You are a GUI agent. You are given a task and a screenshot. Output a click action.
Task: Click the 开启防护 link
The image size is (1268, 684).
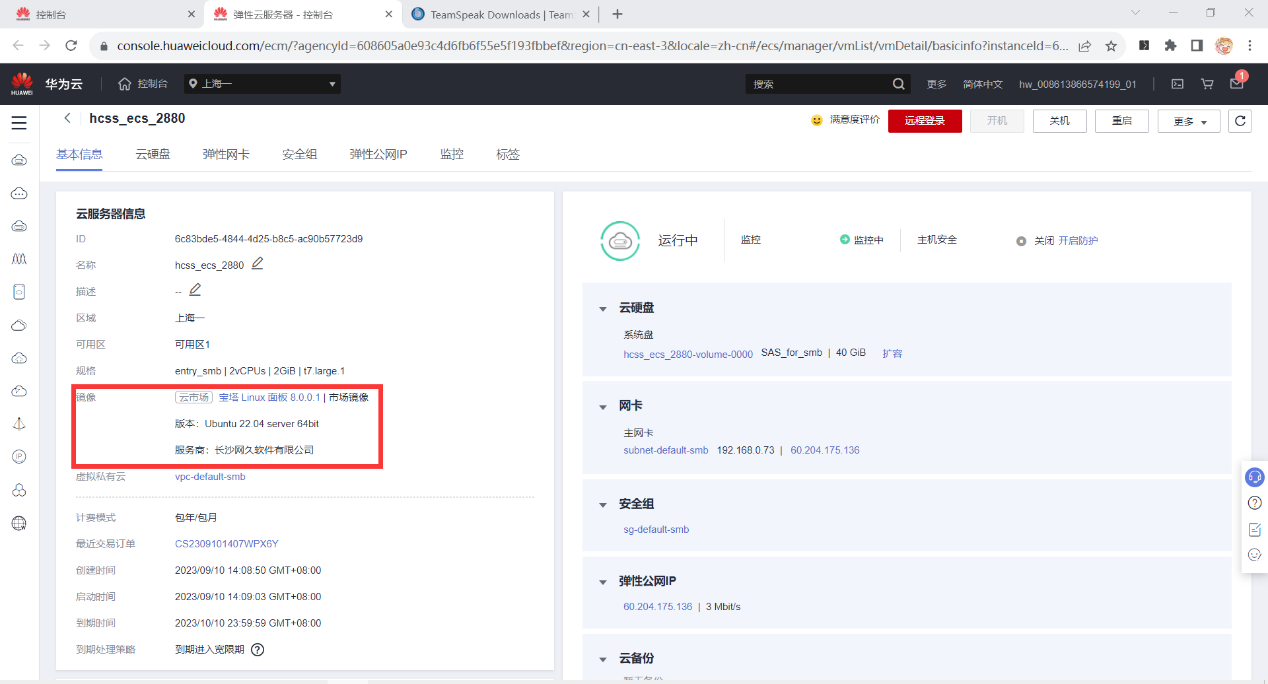[x=1078, y=241]
